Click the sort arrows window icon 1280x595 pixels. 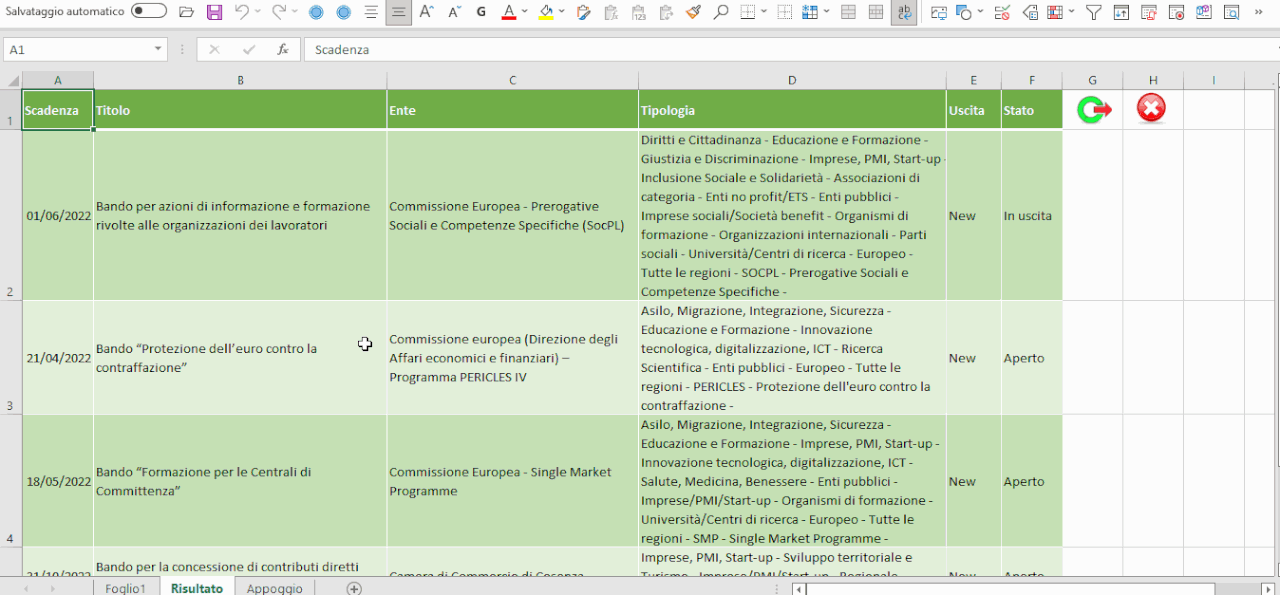point(1122,12)
